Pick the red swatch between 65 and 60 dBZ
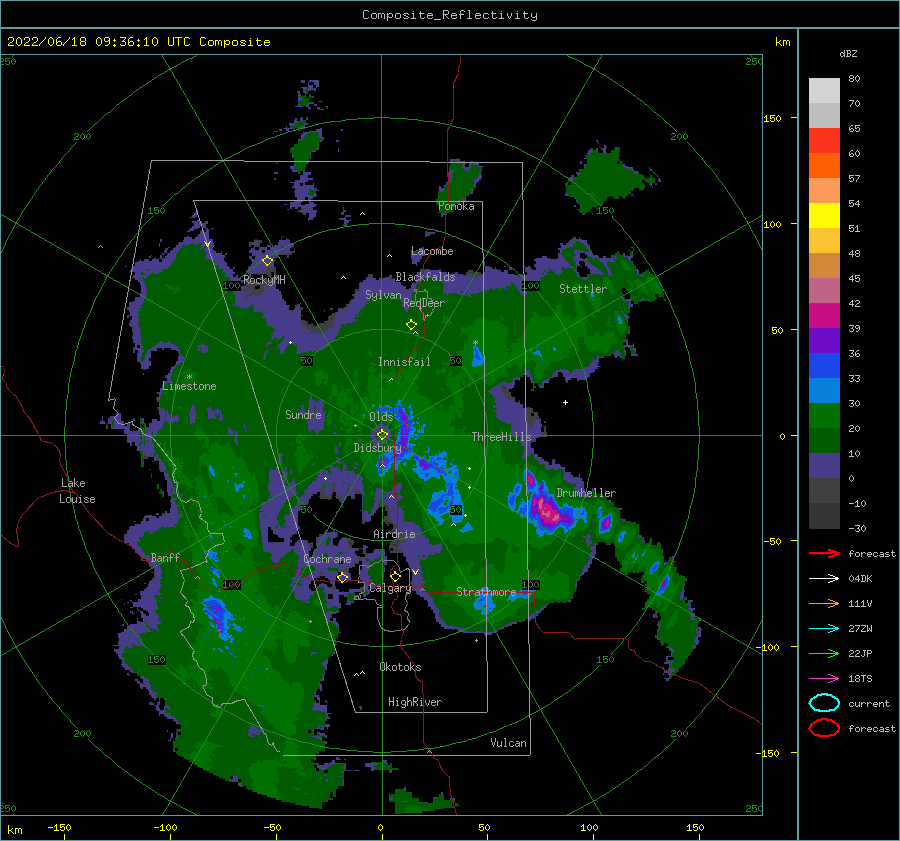This screenshot has height=841, width=900. [x=824, y=141]
